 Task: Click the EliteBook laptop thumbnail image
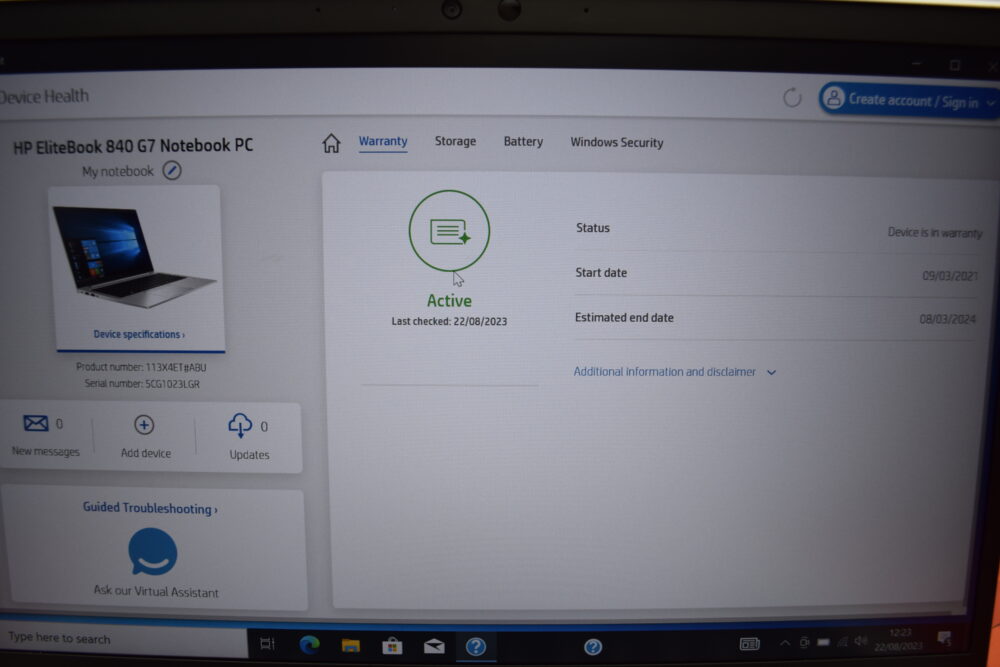[x=134, y=258]
